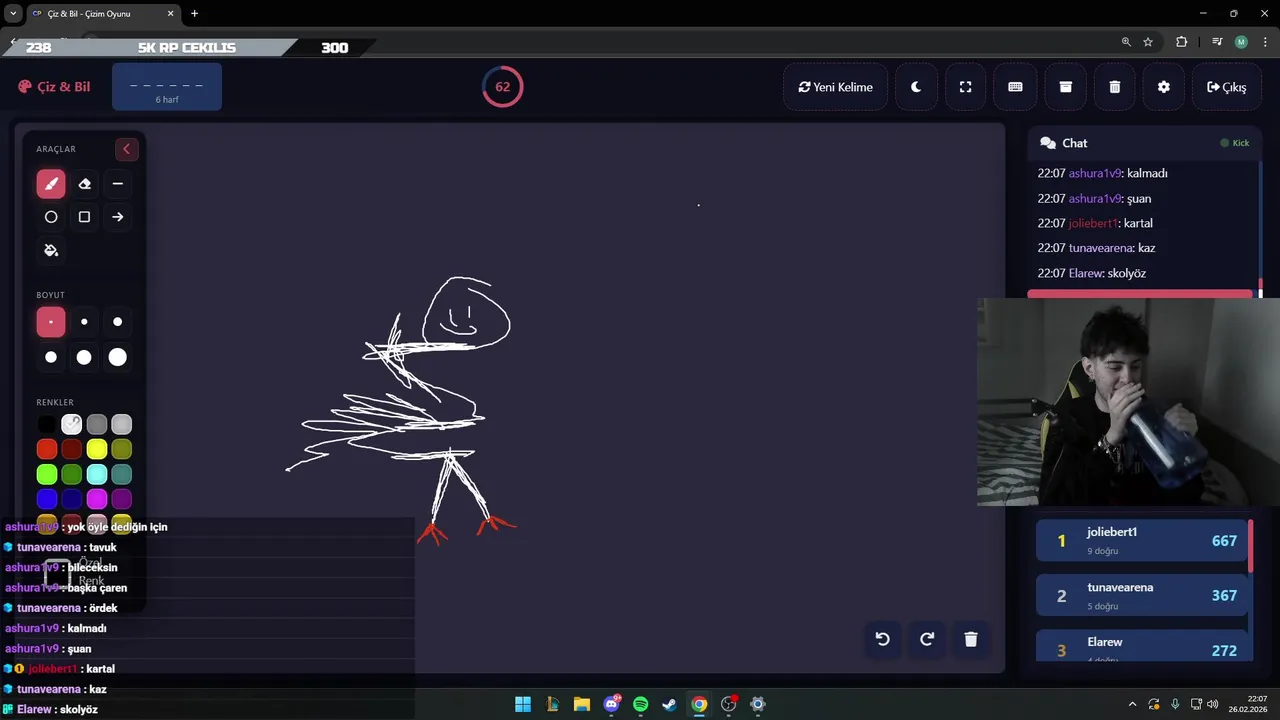This screenshot has width=1280, height=720.
Task: Pick the yellow color swatch
Action: 97,449
